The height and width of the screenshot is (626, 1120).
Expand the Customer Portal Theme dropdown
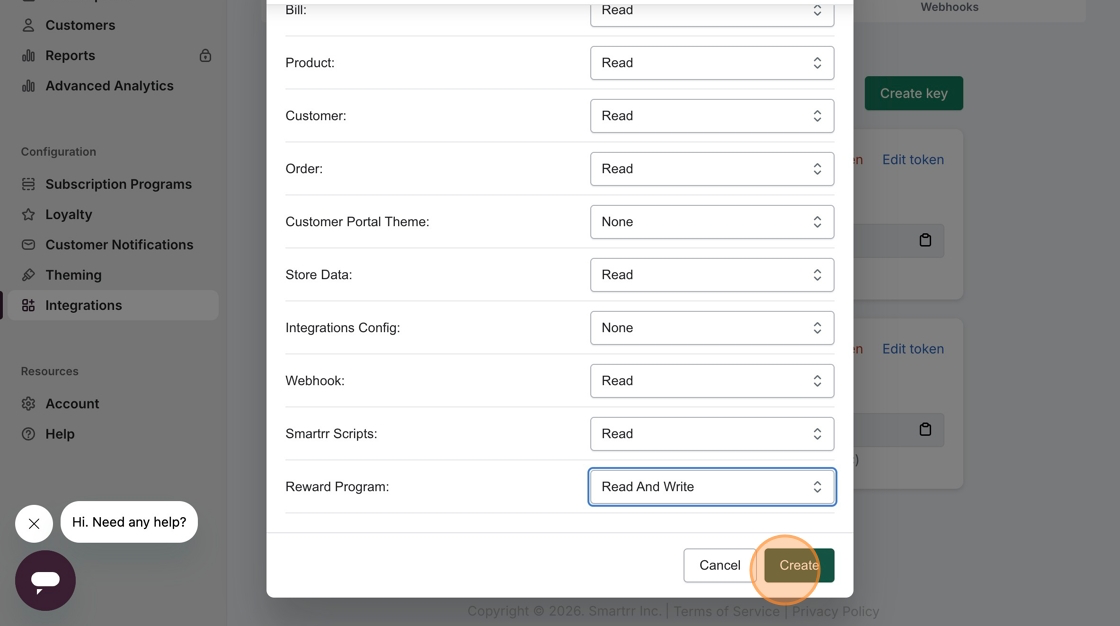[712, 222]
